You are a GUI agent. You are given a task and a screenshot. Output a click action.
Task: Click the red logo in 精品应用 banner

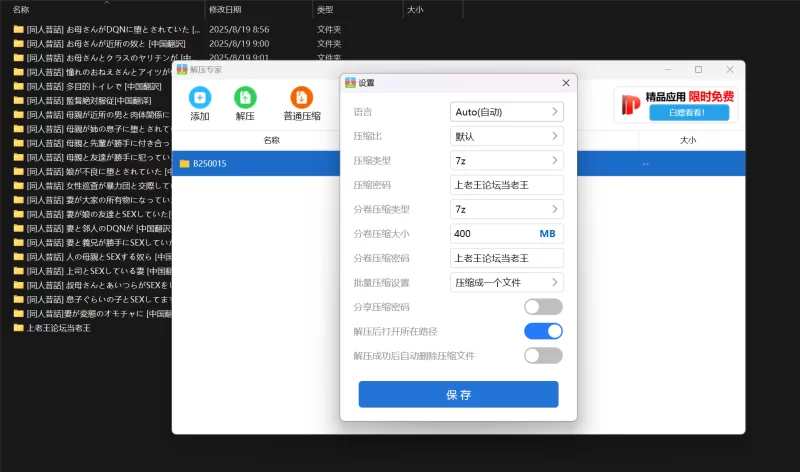631,105
